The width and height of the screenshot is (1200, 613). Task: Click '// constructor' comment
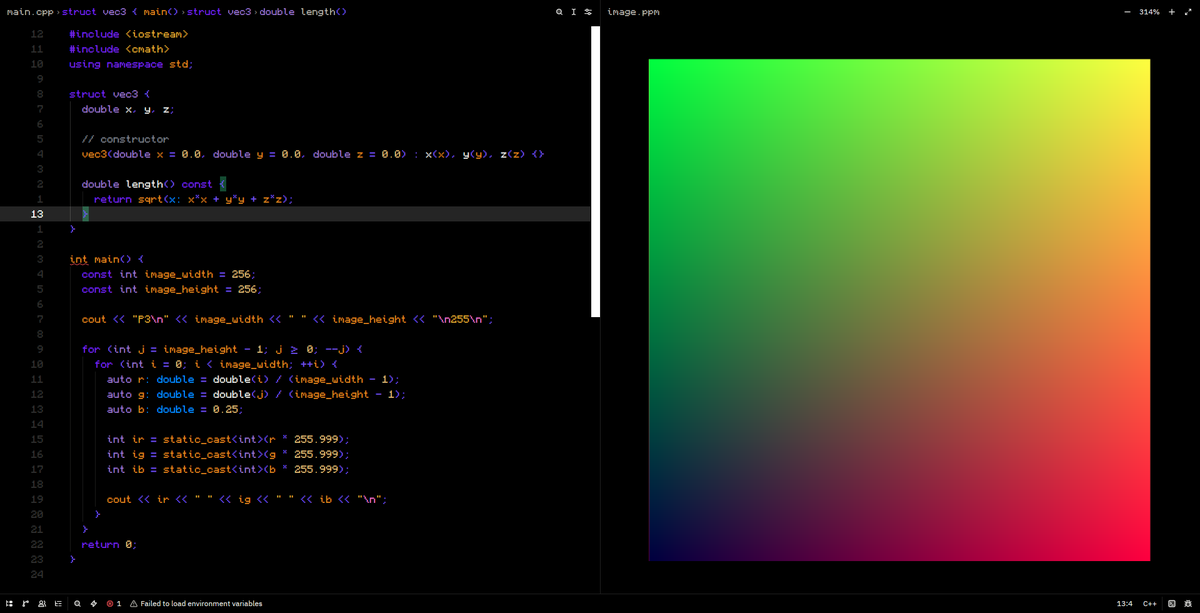125,139
